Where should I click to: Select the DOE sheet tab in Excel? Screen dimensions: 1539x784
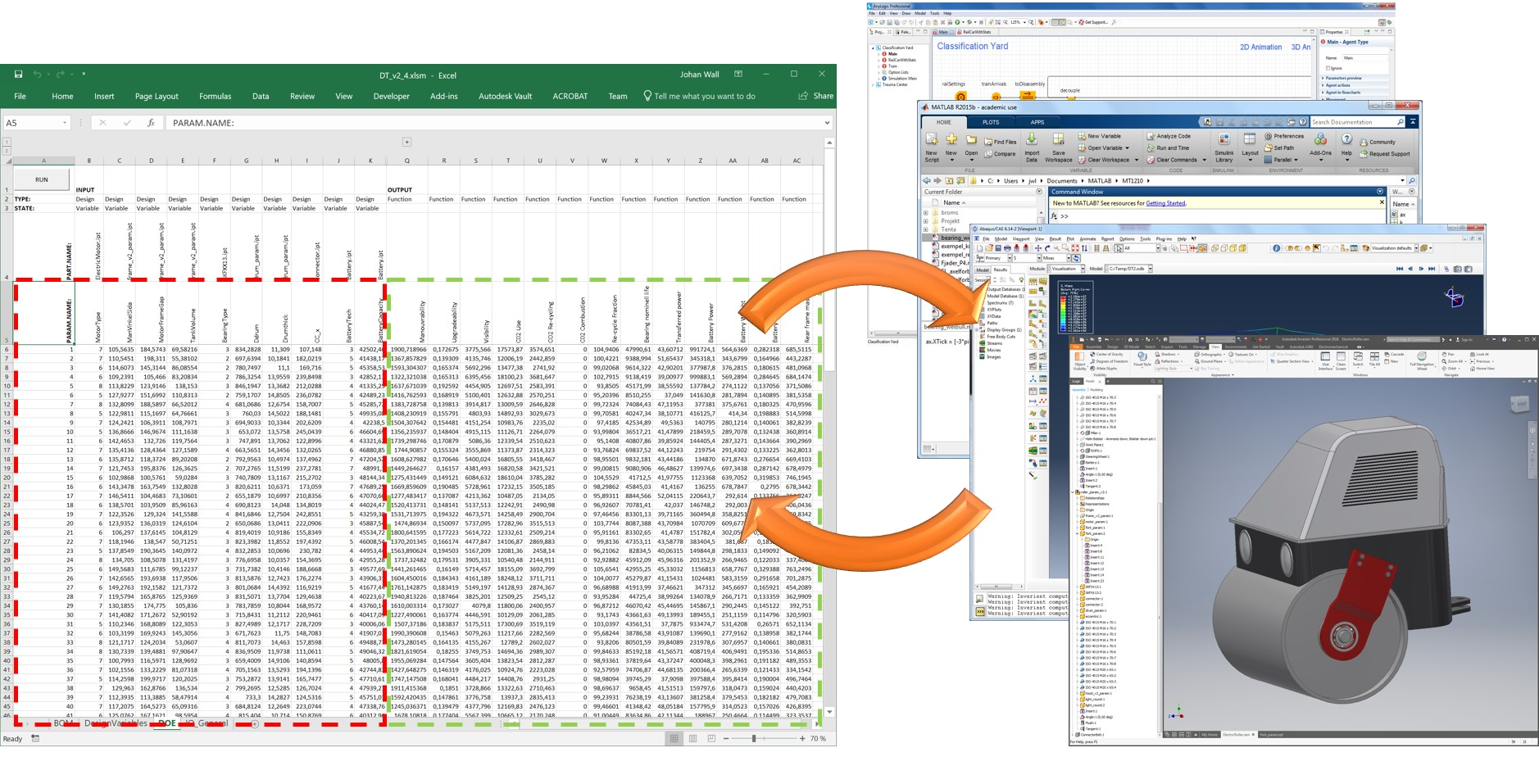point(166,723)
